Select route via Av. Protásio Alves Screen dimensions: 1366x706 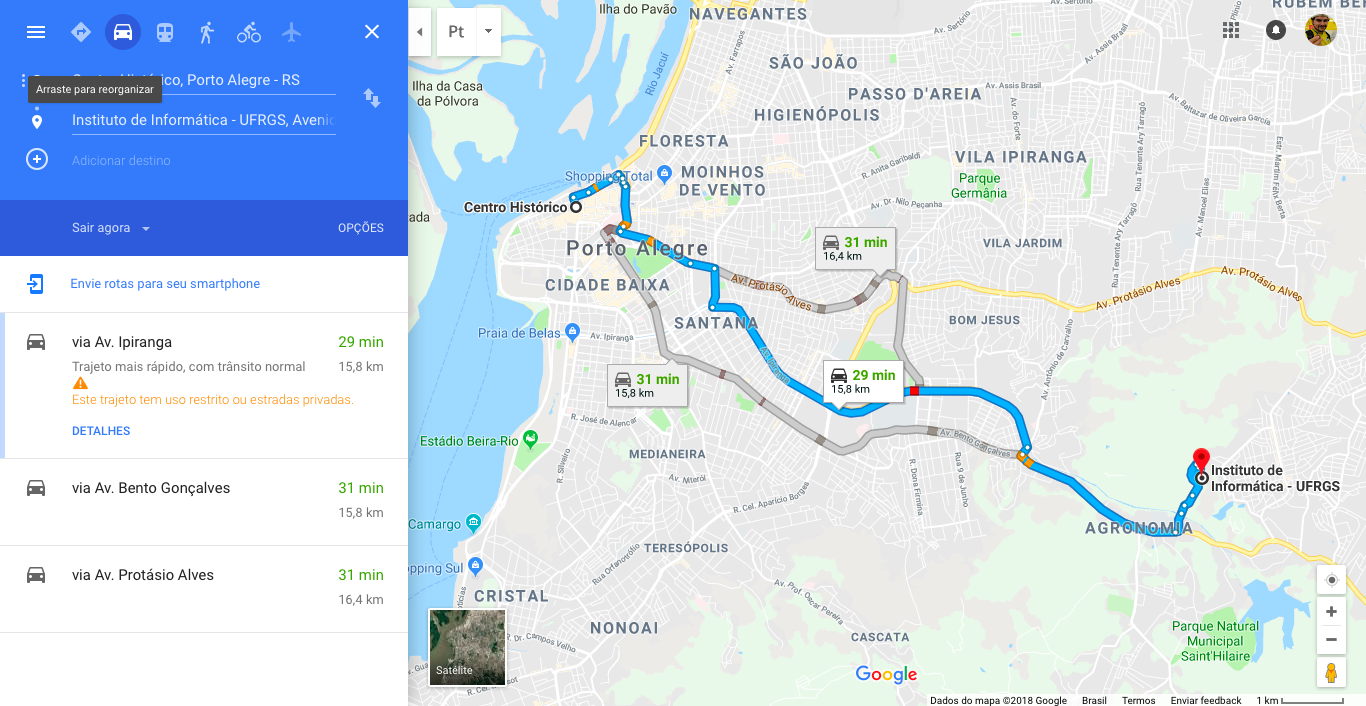click(x=204, y=589)
